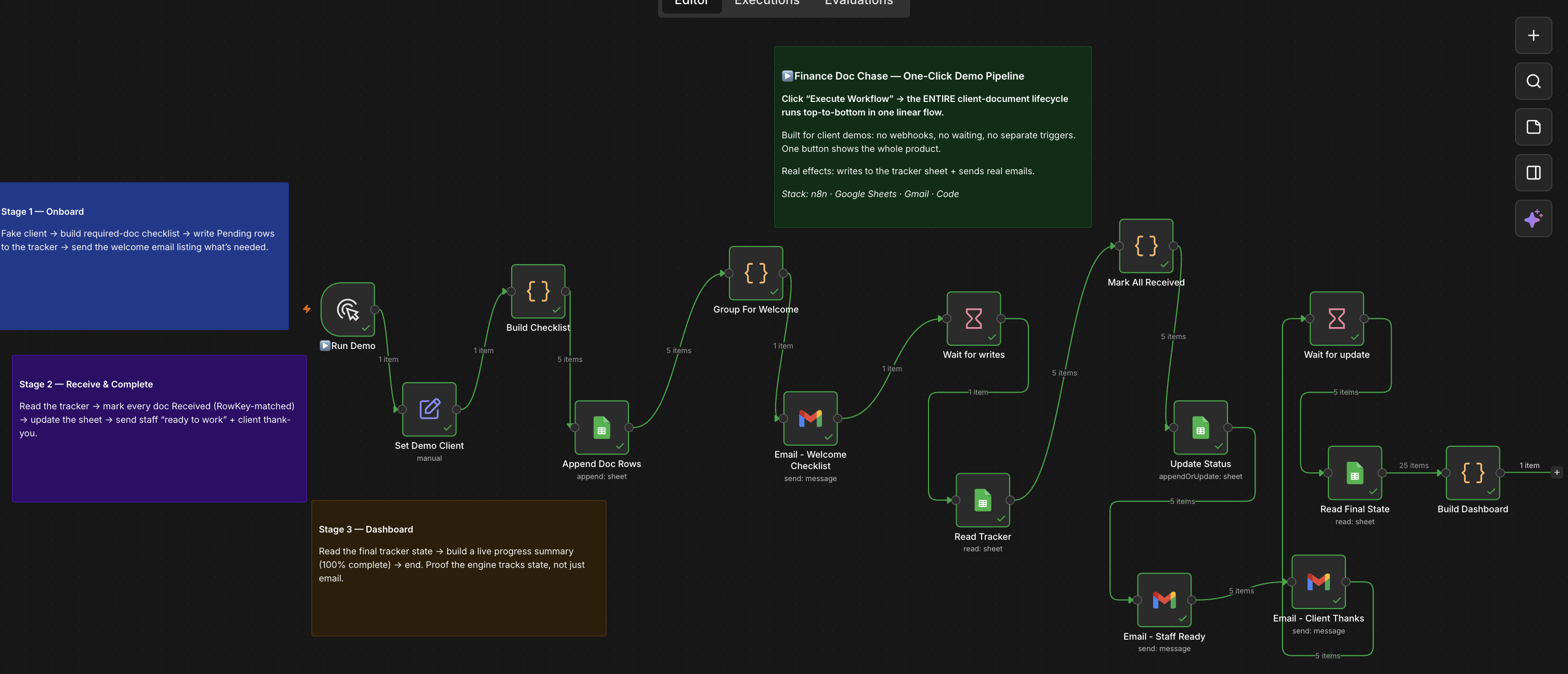Click the Mark All Received output connector

pyautogui.click(x=1173, y=246)
